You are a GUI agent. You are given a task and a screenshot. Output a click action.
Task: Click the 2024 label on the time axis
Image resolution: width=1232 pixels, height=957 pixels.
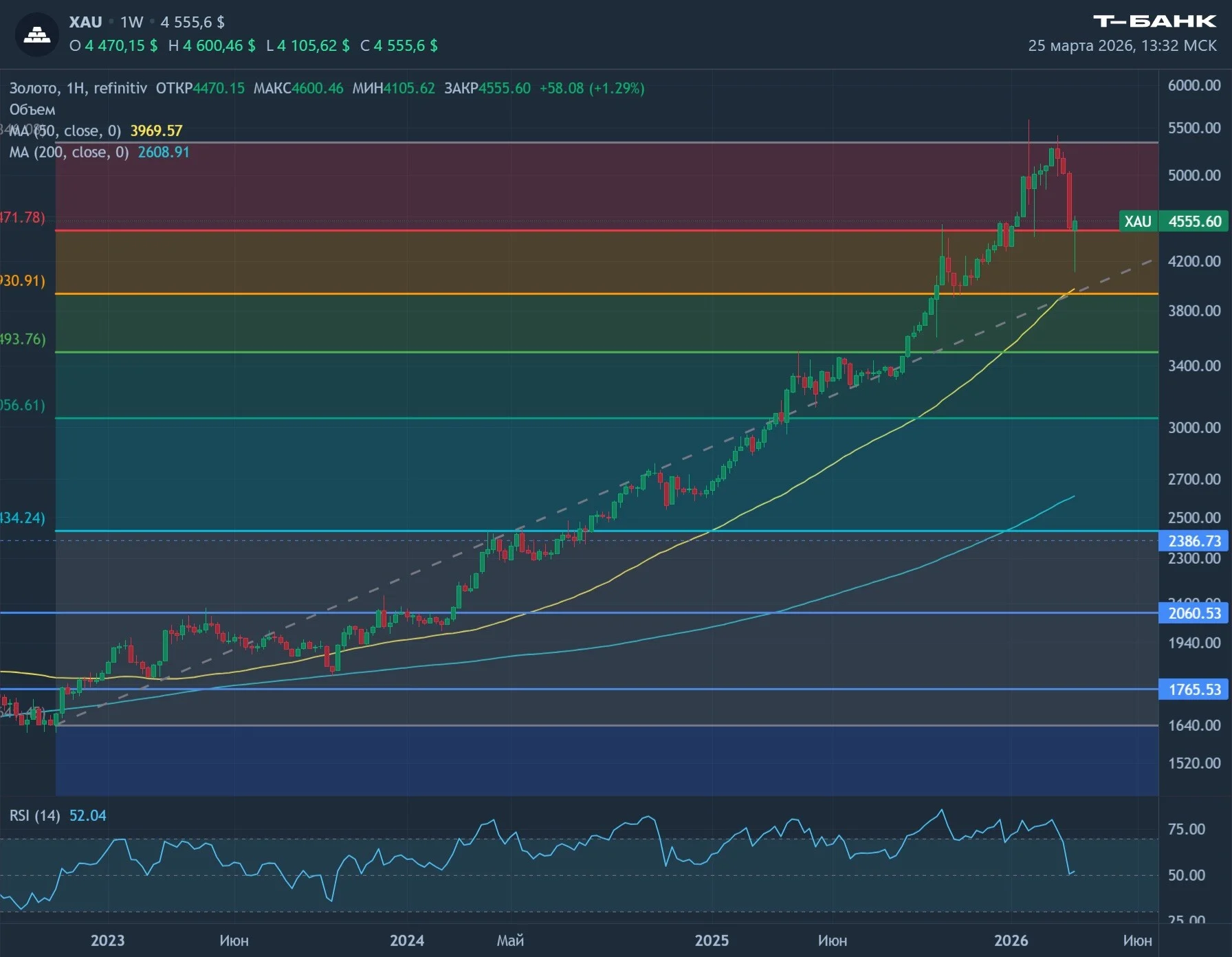coord(407,940)
